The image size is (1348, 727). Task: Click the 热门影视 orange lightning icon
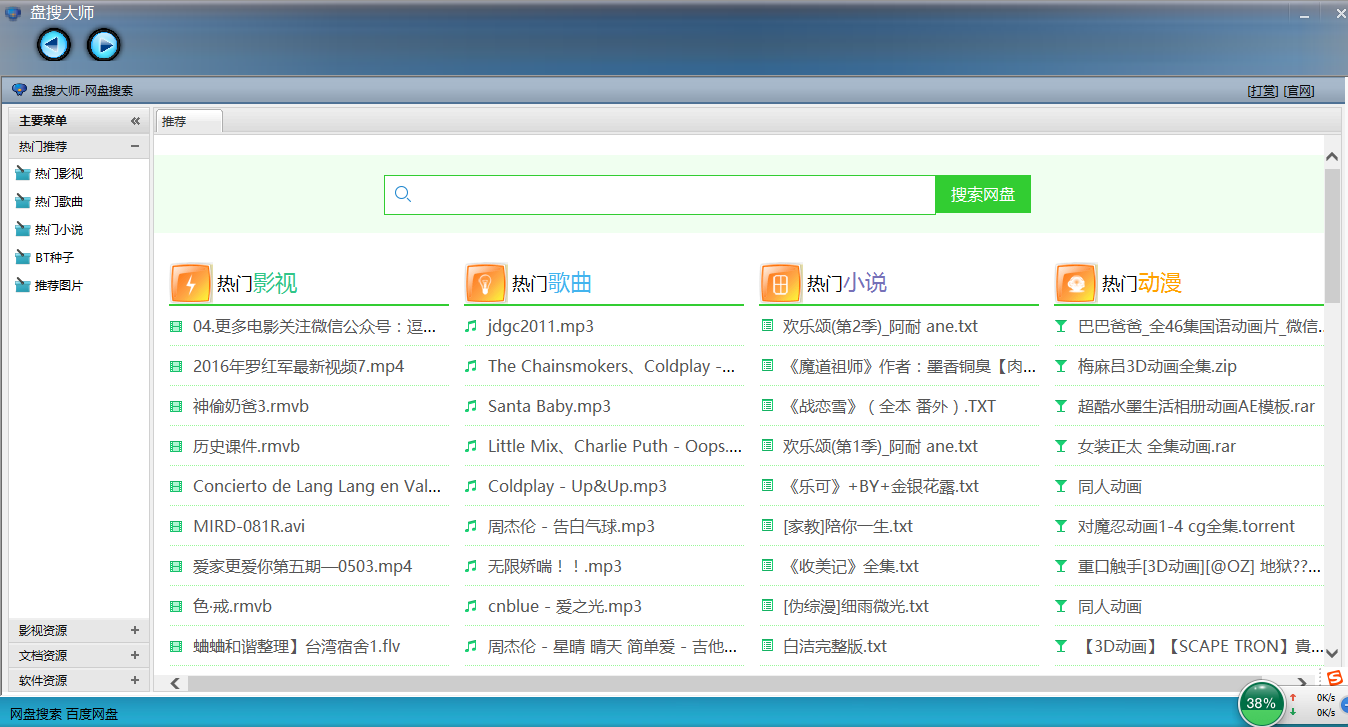tap(190, 283)
